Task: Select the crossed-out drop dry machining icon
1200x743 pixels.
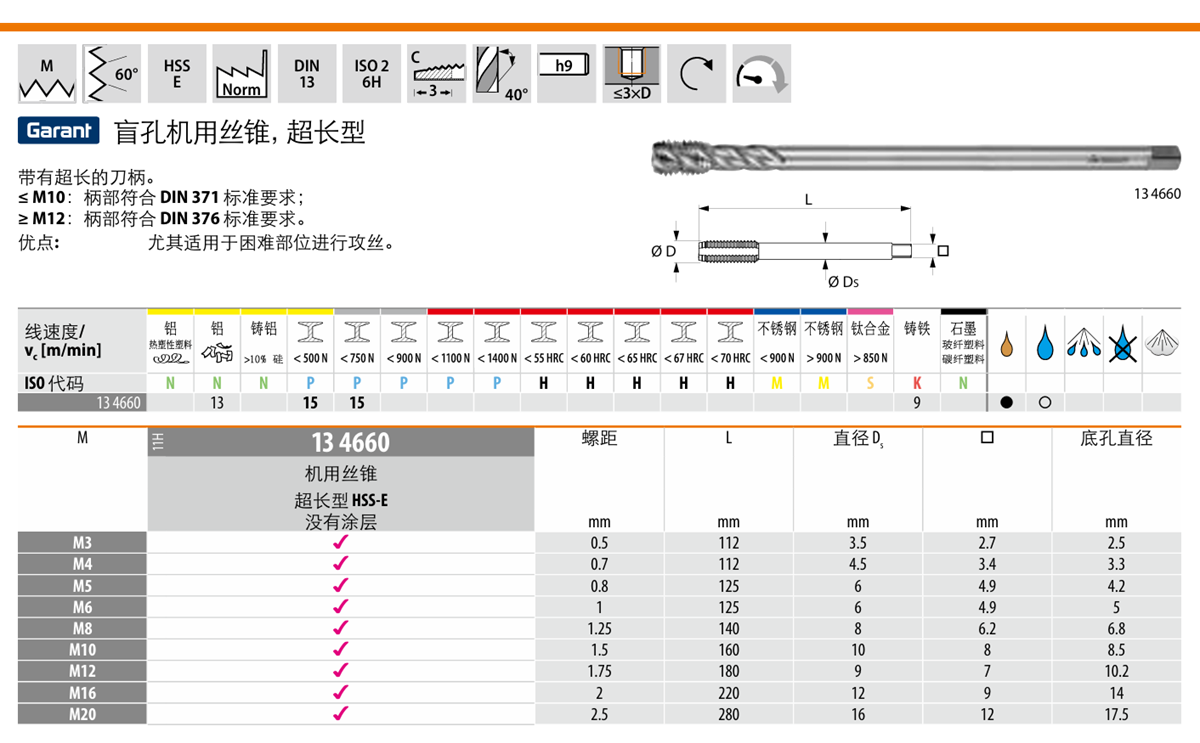Action: 1123,342
